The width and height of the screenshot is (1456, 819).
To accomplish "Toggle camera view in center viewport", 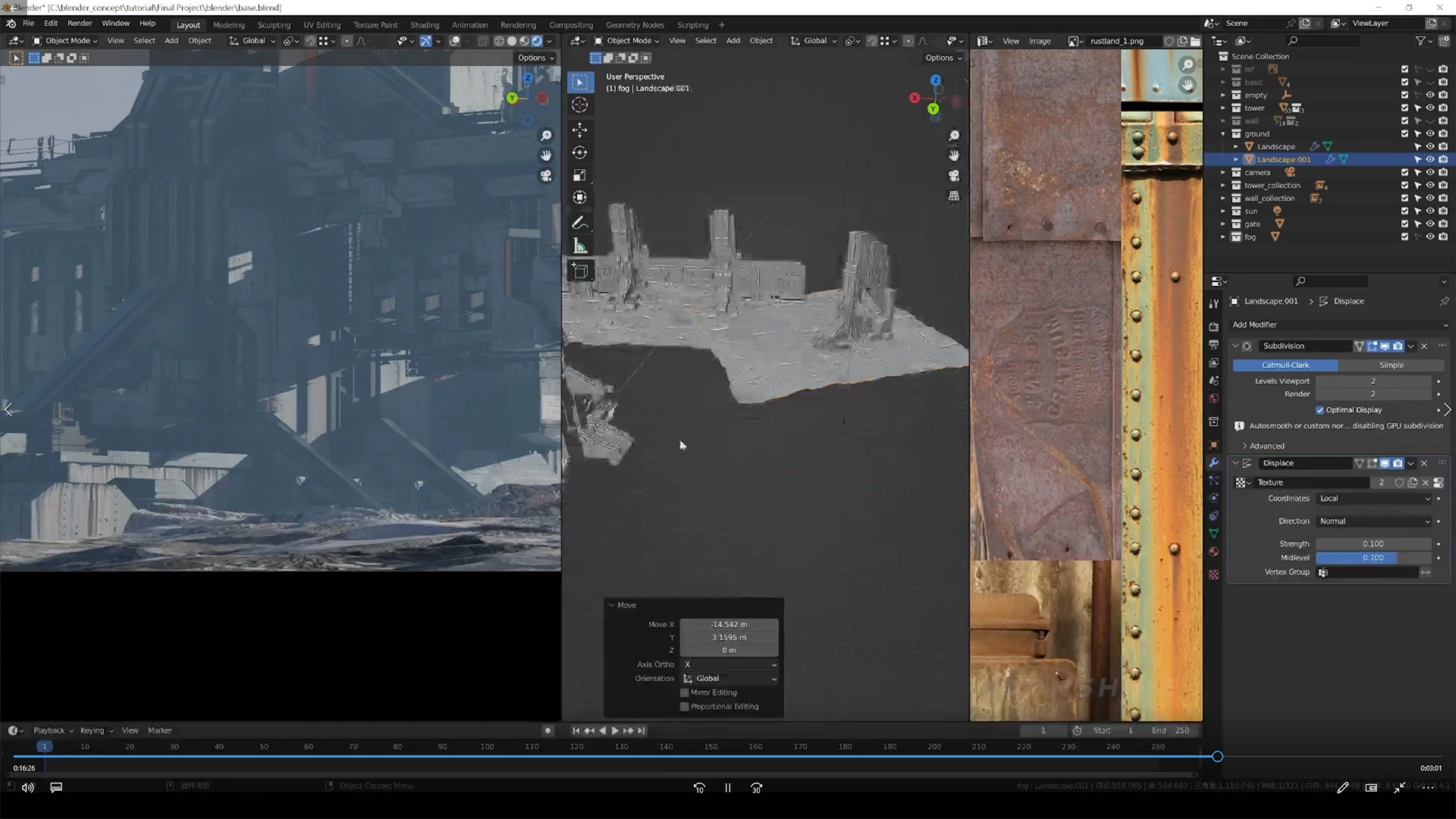I will point(954,175).
